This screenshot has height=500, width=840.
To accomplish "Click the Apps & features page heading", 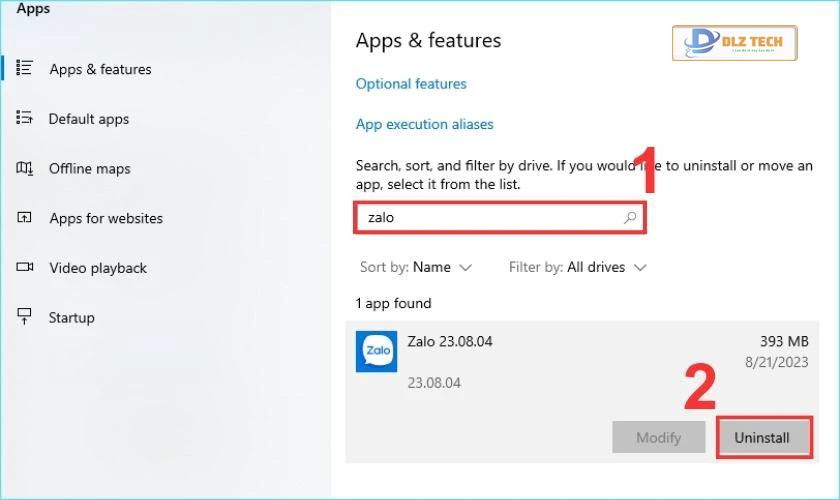I will (x=429, y=40).
